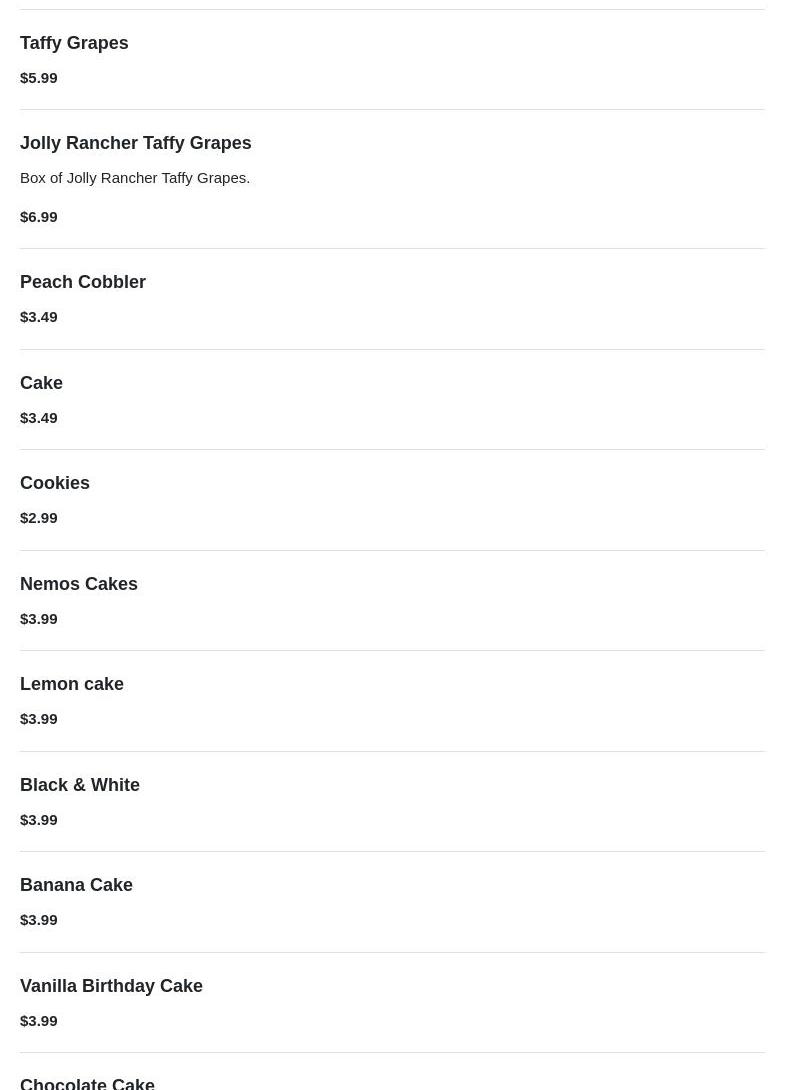Open the plain Cake menu item
This screenshot has height=1090, width=785.
[x=41, y=383]
